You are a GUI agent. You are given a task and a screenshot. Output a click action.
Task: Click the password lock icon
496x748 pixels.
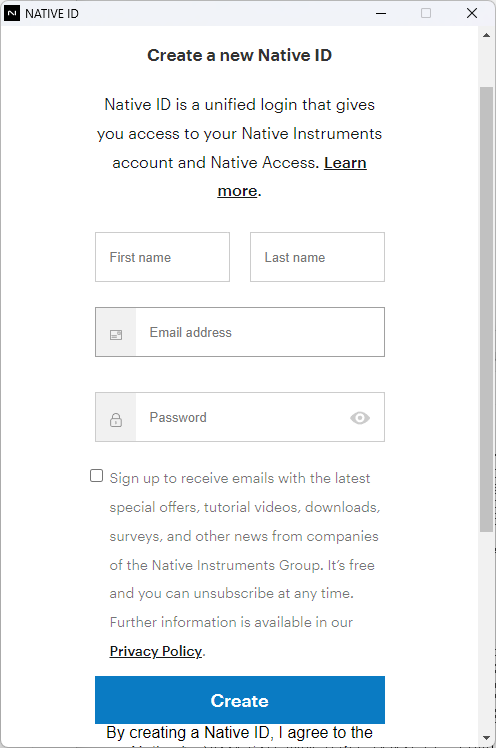(116, 420)
